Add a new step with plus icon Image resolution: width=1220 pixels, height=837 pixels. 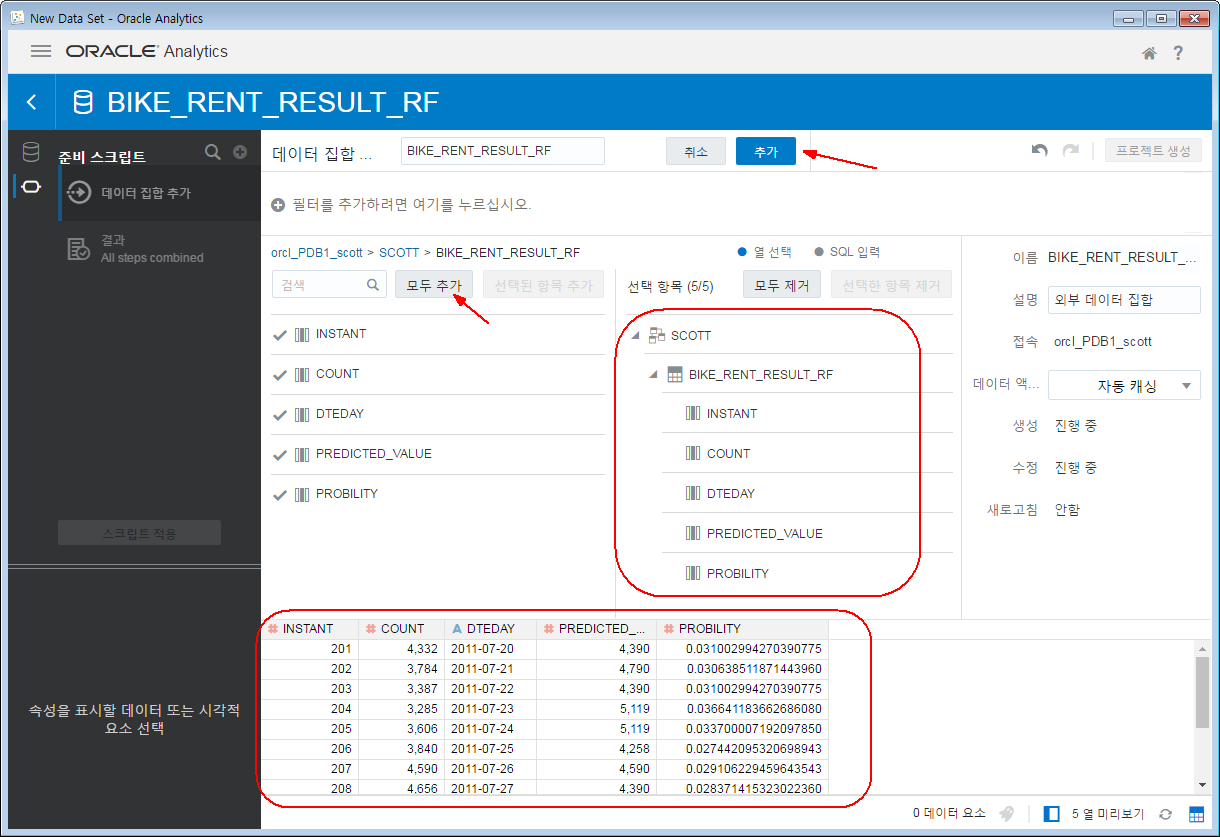tap(240, 152)
